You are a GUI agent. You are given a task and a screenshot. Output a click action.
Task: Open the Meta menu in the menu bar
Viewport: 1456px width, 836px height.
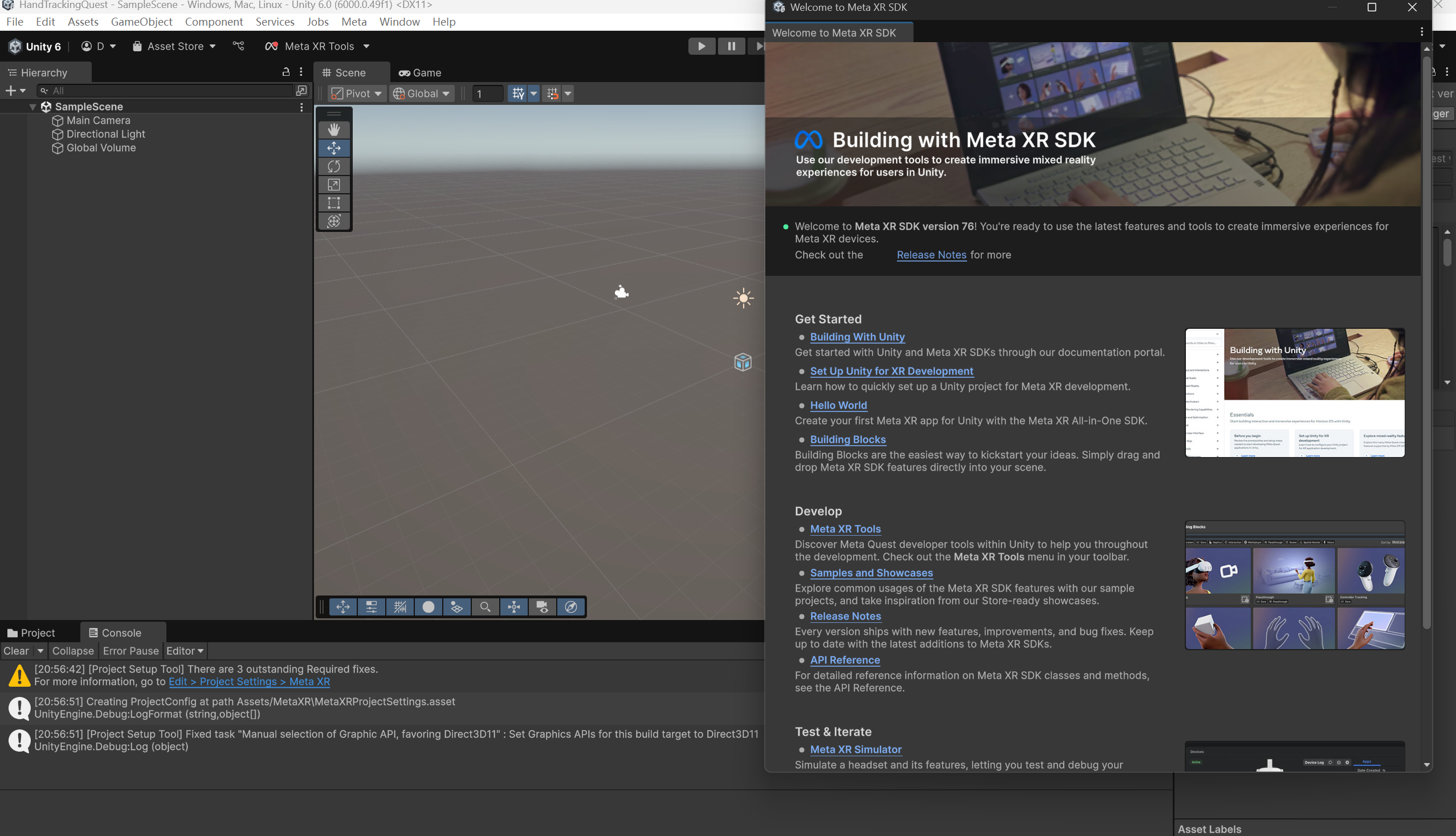tap(354, 22)
